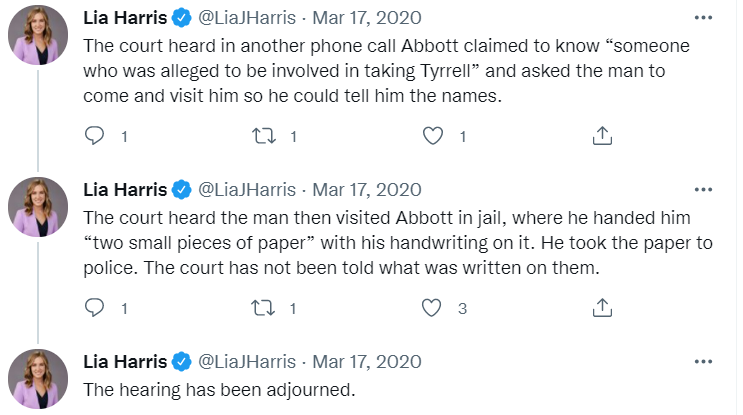Reply to the tweet about another phone call
Screen dimensions: 743x415
[95, 135]
